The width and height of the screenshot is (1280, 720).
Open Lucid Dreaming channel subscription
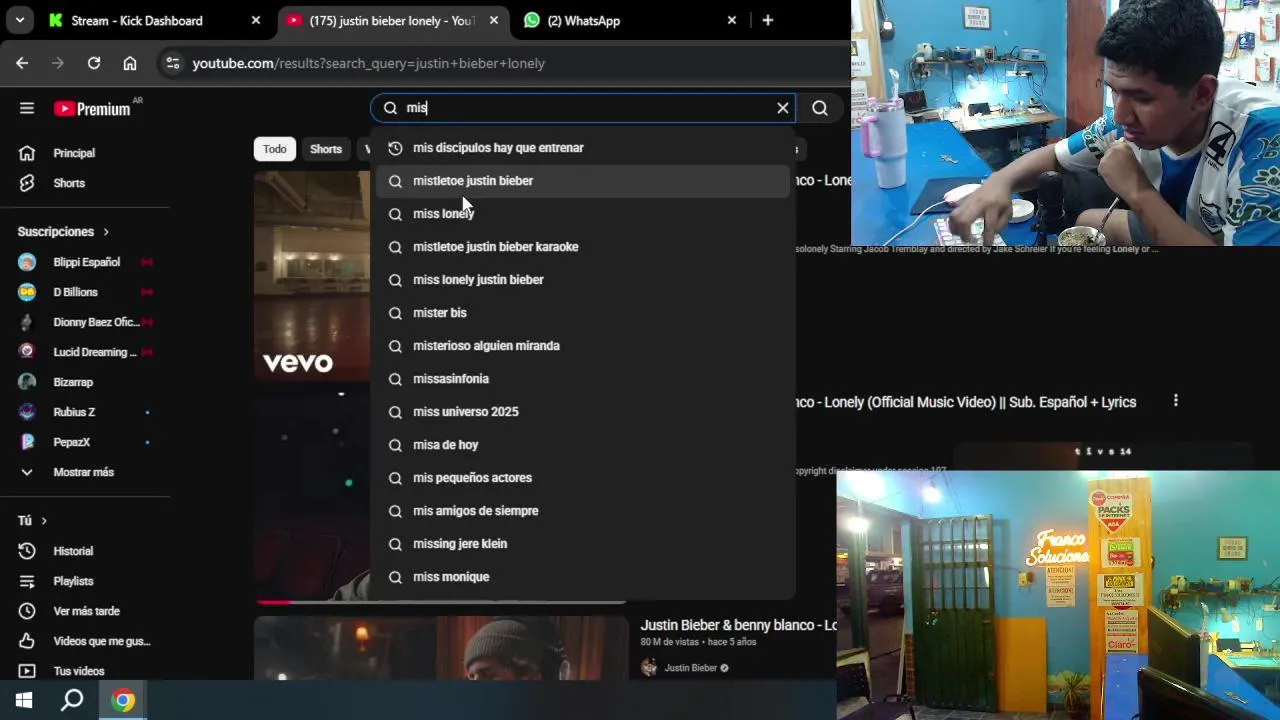pyautogui.click(x=84, y=352)
